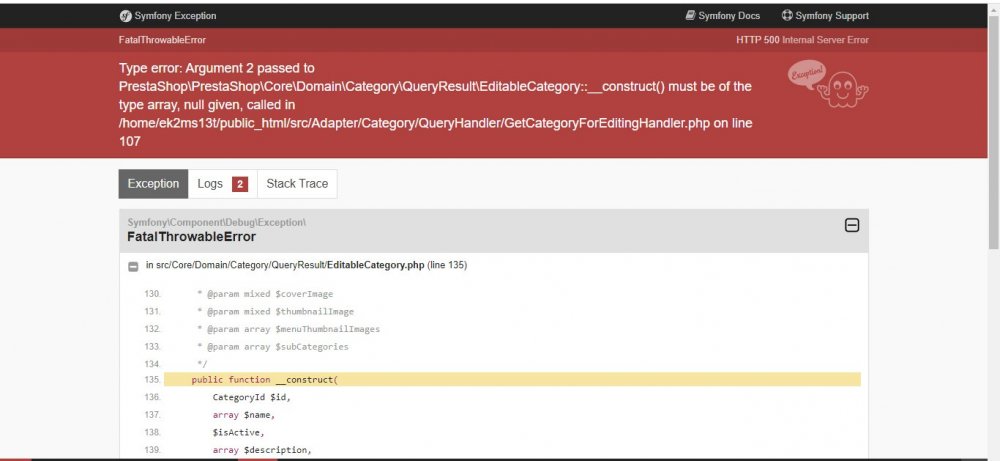Click the FatalThrowableError label in red bar
This screenshot has height=461, width=1000.
[x=162, y=40]
